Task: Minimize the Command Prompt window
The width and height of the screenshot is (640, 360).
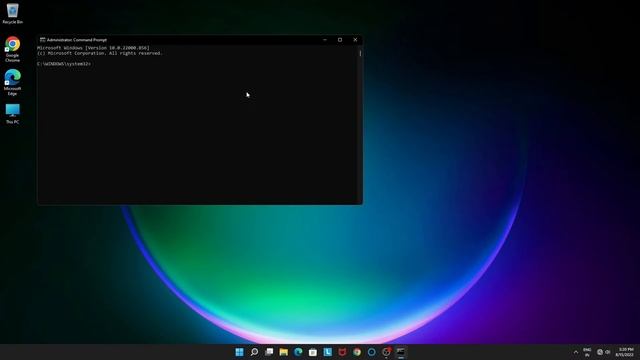Action: tap(325, 40)
